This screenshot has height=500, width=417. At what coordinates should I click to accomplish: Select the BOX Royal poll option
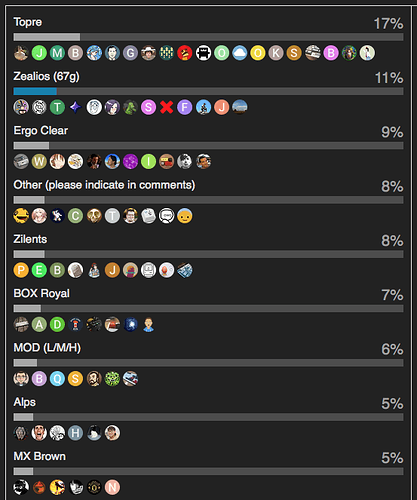(42, 294)
